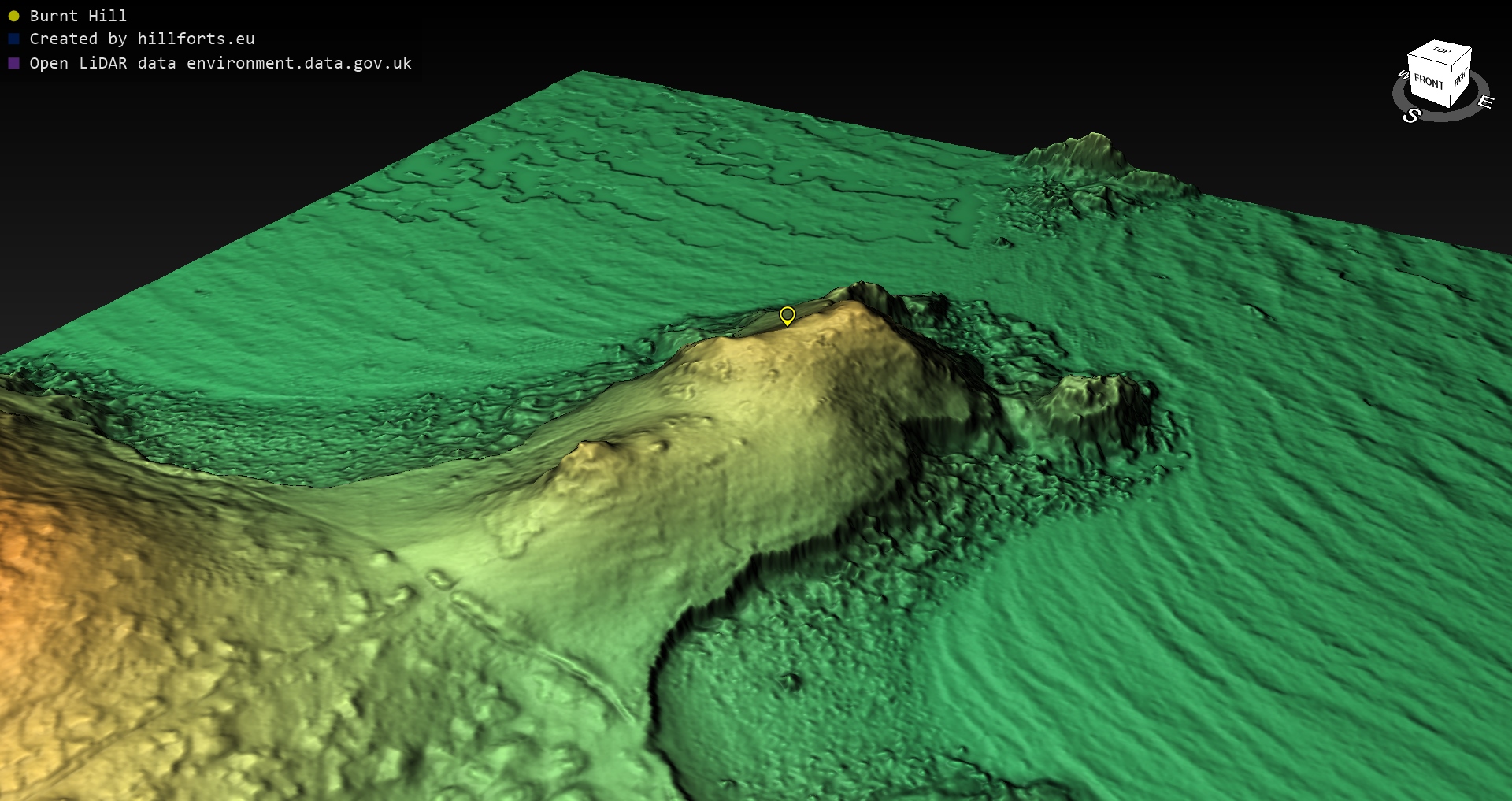Click the dark blue legend square
Viewport: 1512px width, 801px height.
pos(13,39)
